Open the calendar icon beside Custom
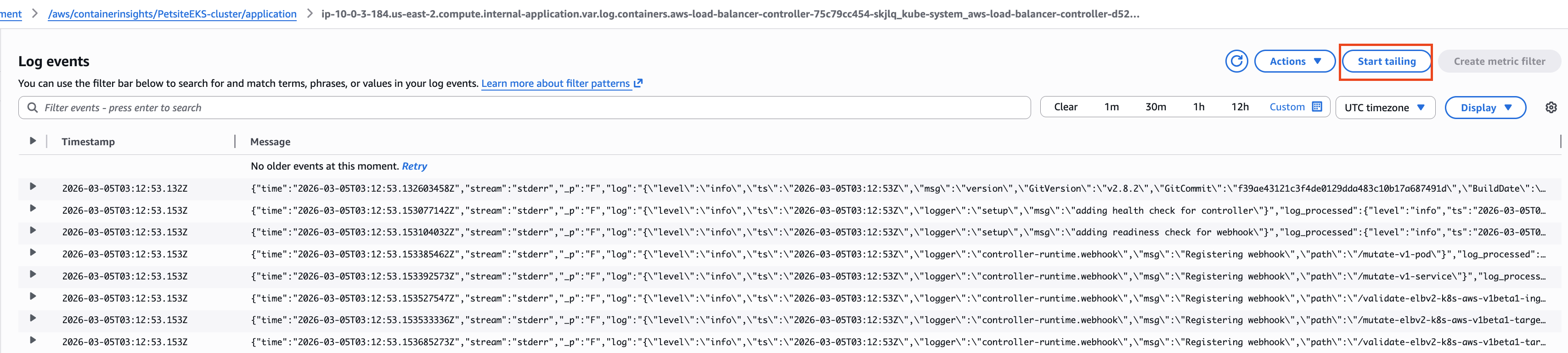 pyautogui.click(x=1317, y=107)
